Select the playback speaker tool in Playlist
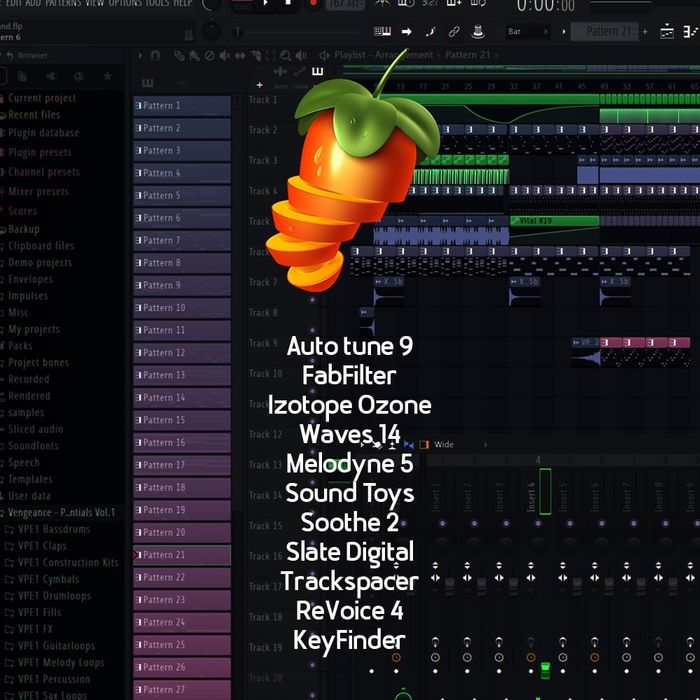Viewport: 700px width, 700px height. point(301,56)
